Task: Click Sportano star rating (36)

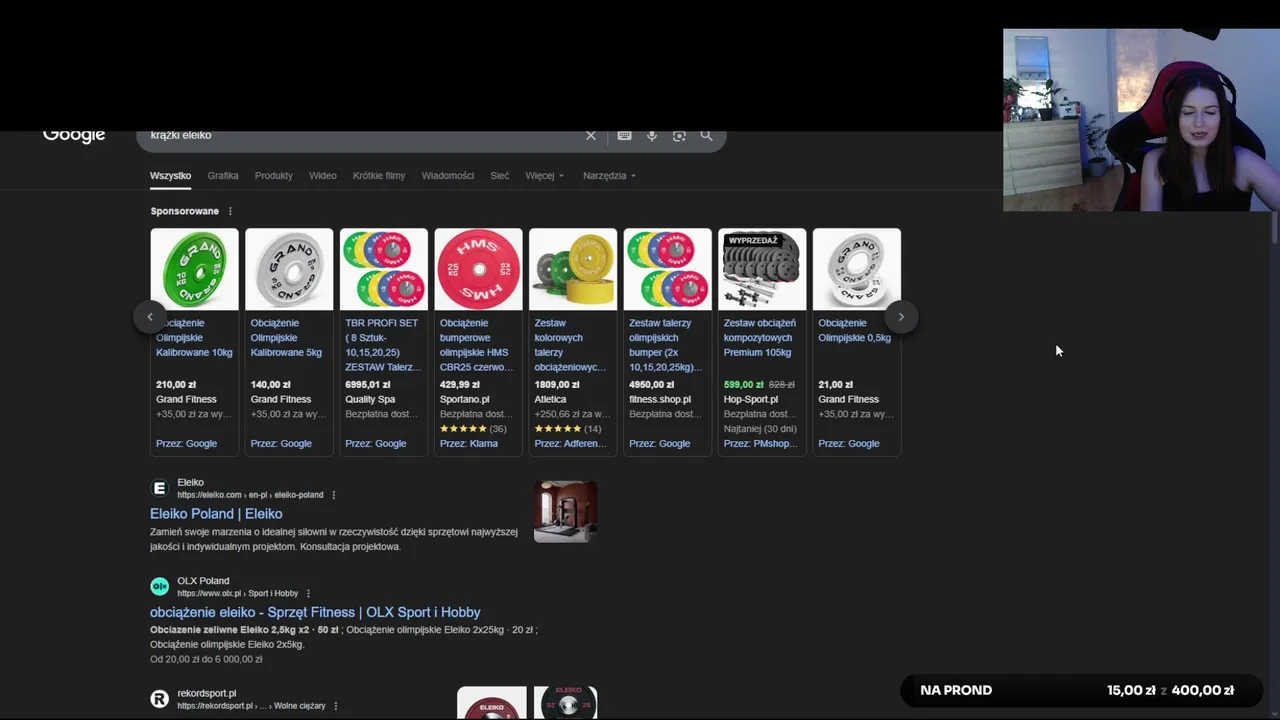Action: tap(473, 429)
